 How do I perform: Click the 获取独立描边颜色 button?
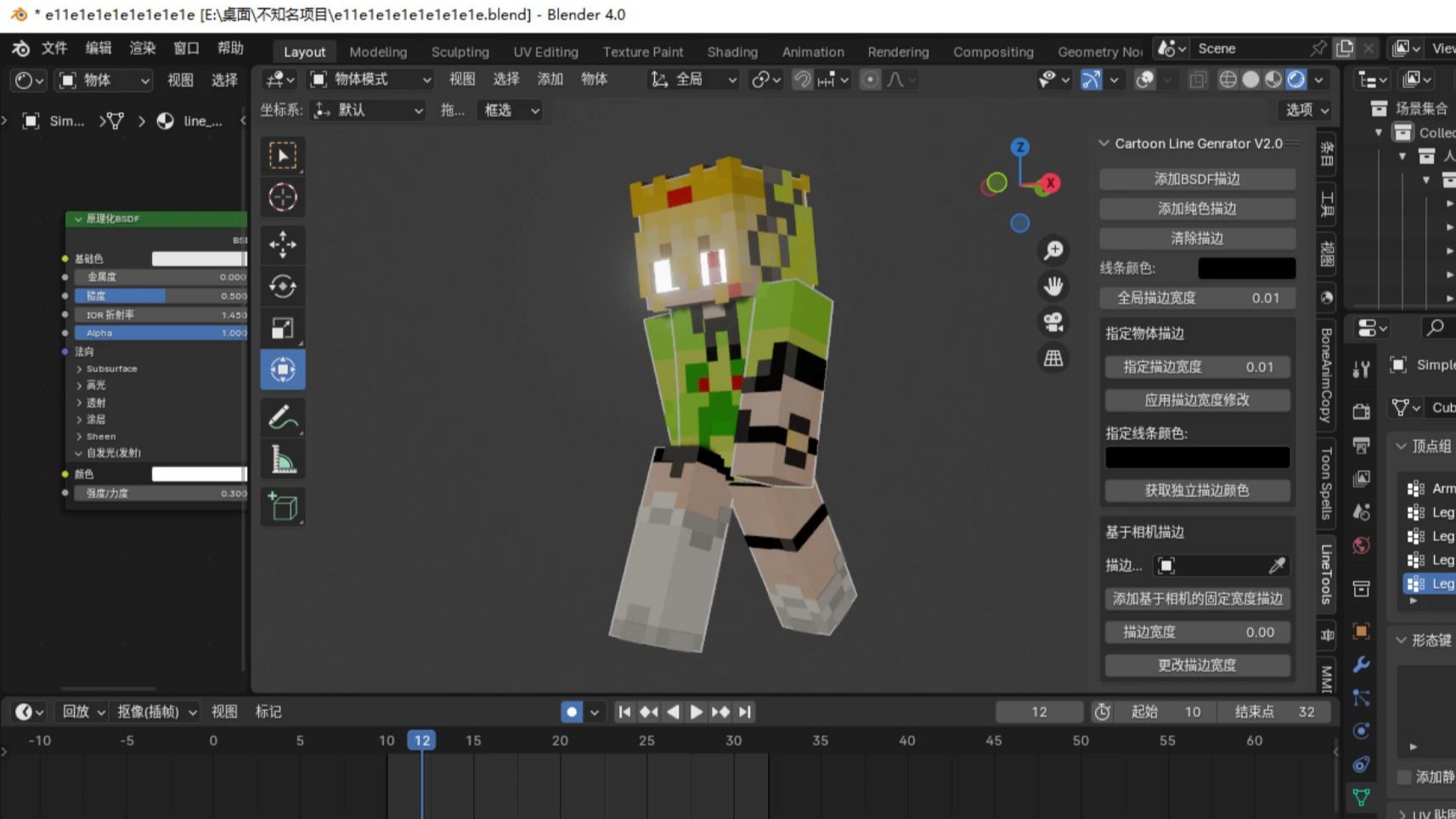[x=1197, y=491]
